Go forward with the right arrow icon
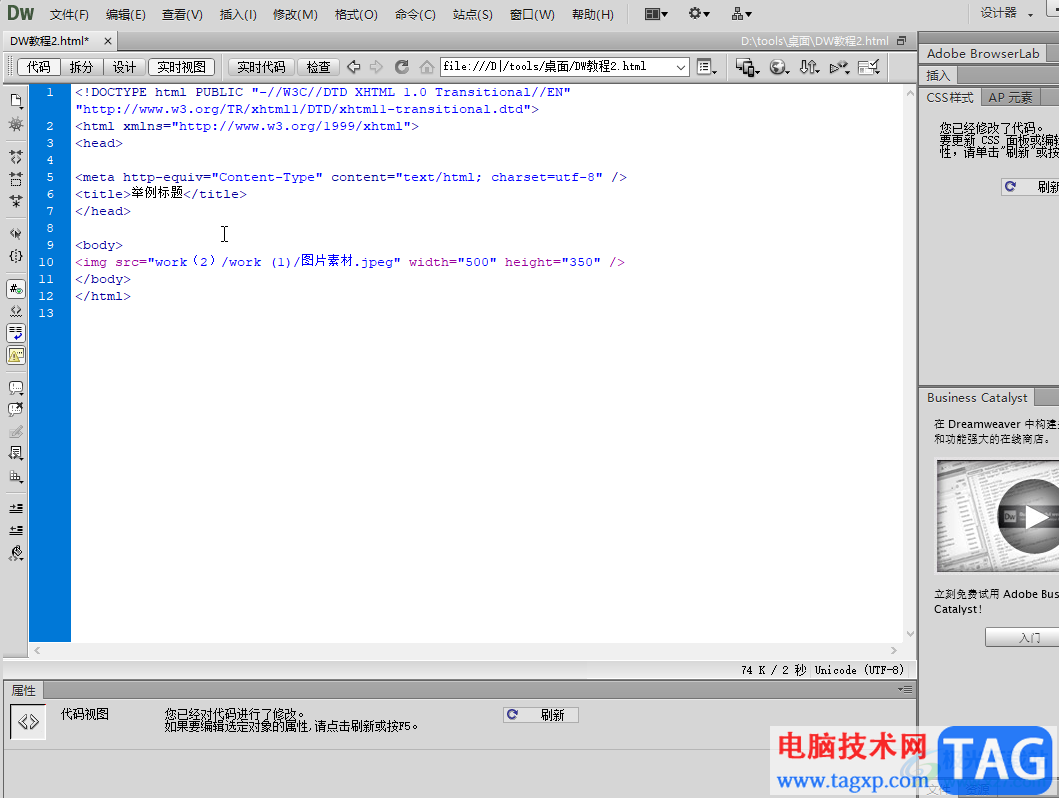The height and width of the screenshot is (798, 1059). pyautogui.click(x=376, y=67)
